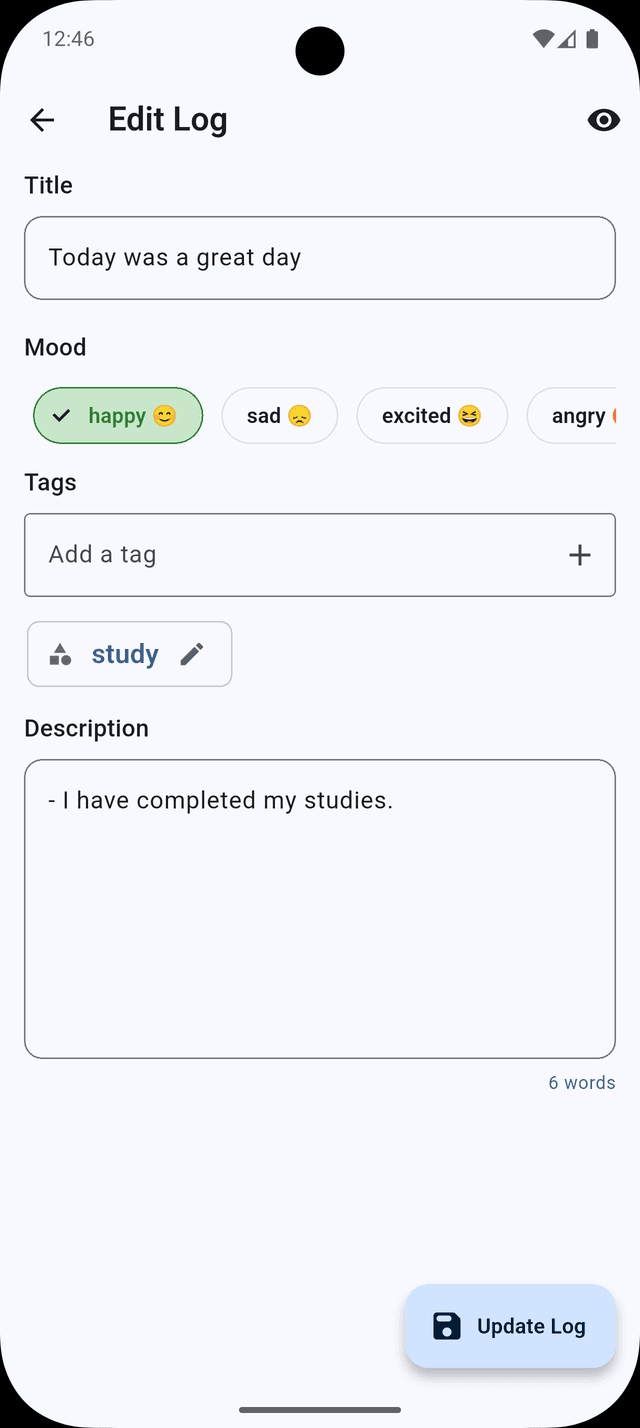The height and width of the screenshot is (1428, 640).
Task: Go back using the arrow icon
Action: click(x=42, y=120)
